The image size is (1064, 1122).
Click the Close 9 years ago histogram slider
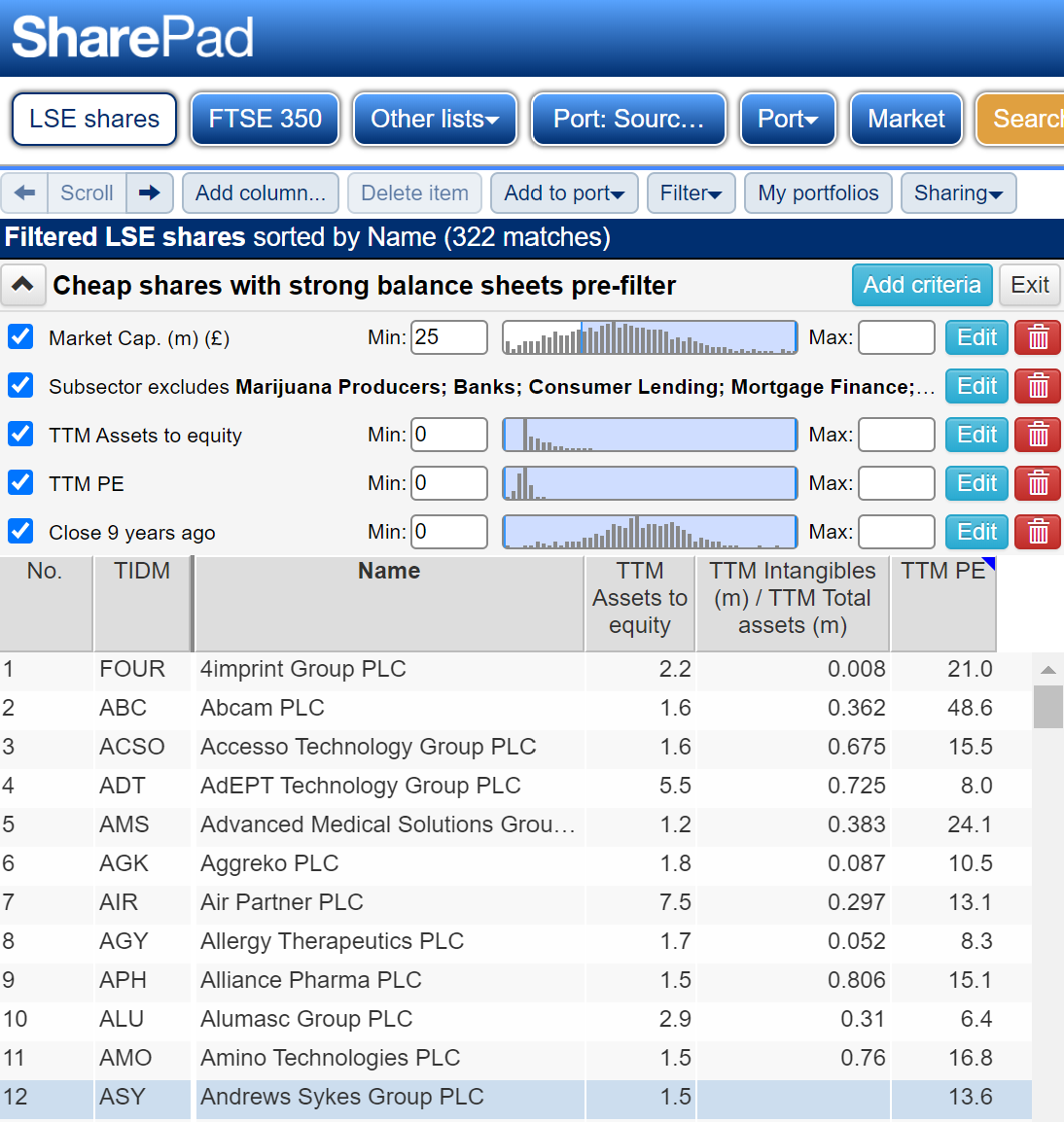(650, 533)
